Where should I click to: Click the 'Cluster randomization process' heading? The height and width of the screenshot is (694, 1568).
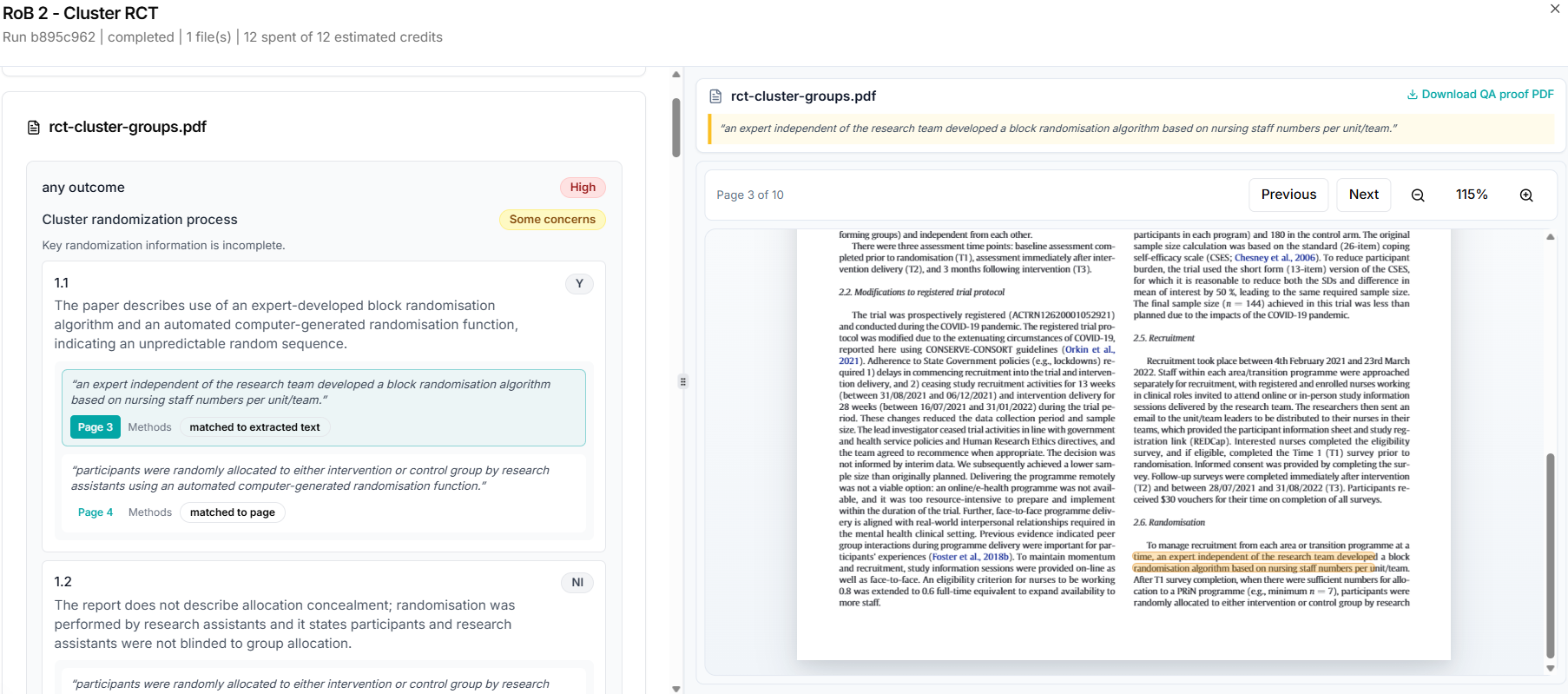click(x=140, y=220)
